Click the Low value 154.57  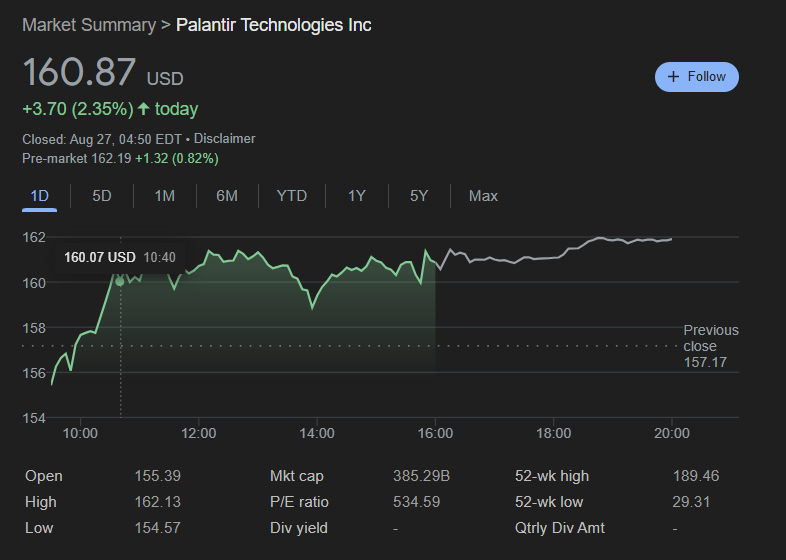pos(157,528)
